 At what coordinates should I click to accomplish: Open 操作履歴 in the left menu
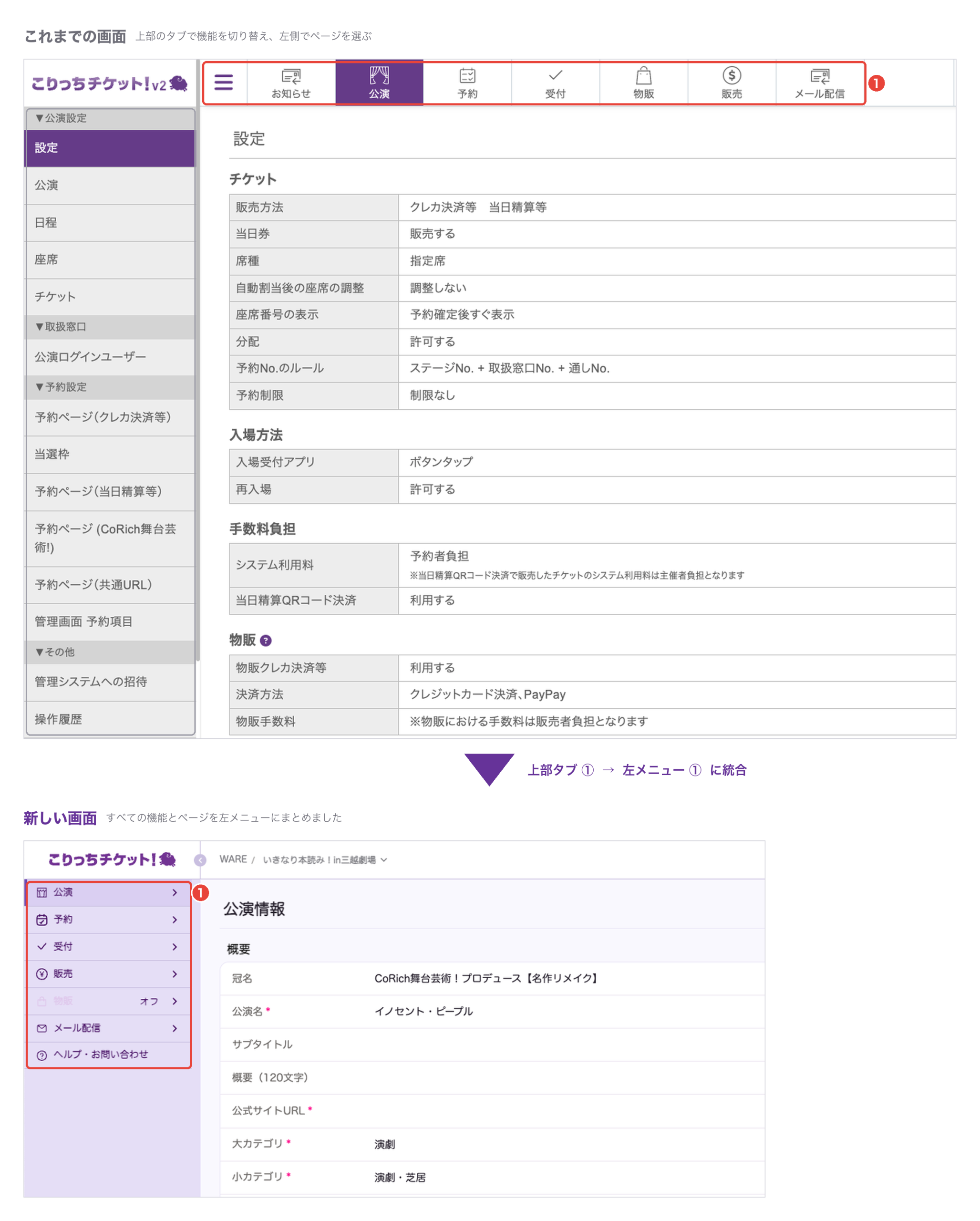point(110,719)
